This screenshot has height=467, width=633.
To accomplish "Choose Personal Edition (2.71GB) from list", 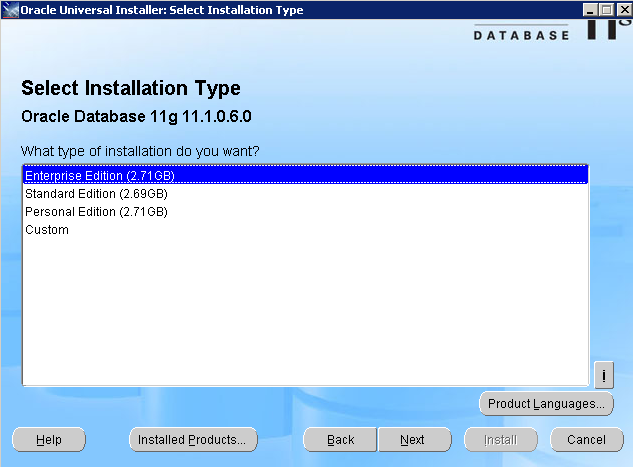I will tap(305, 212).
